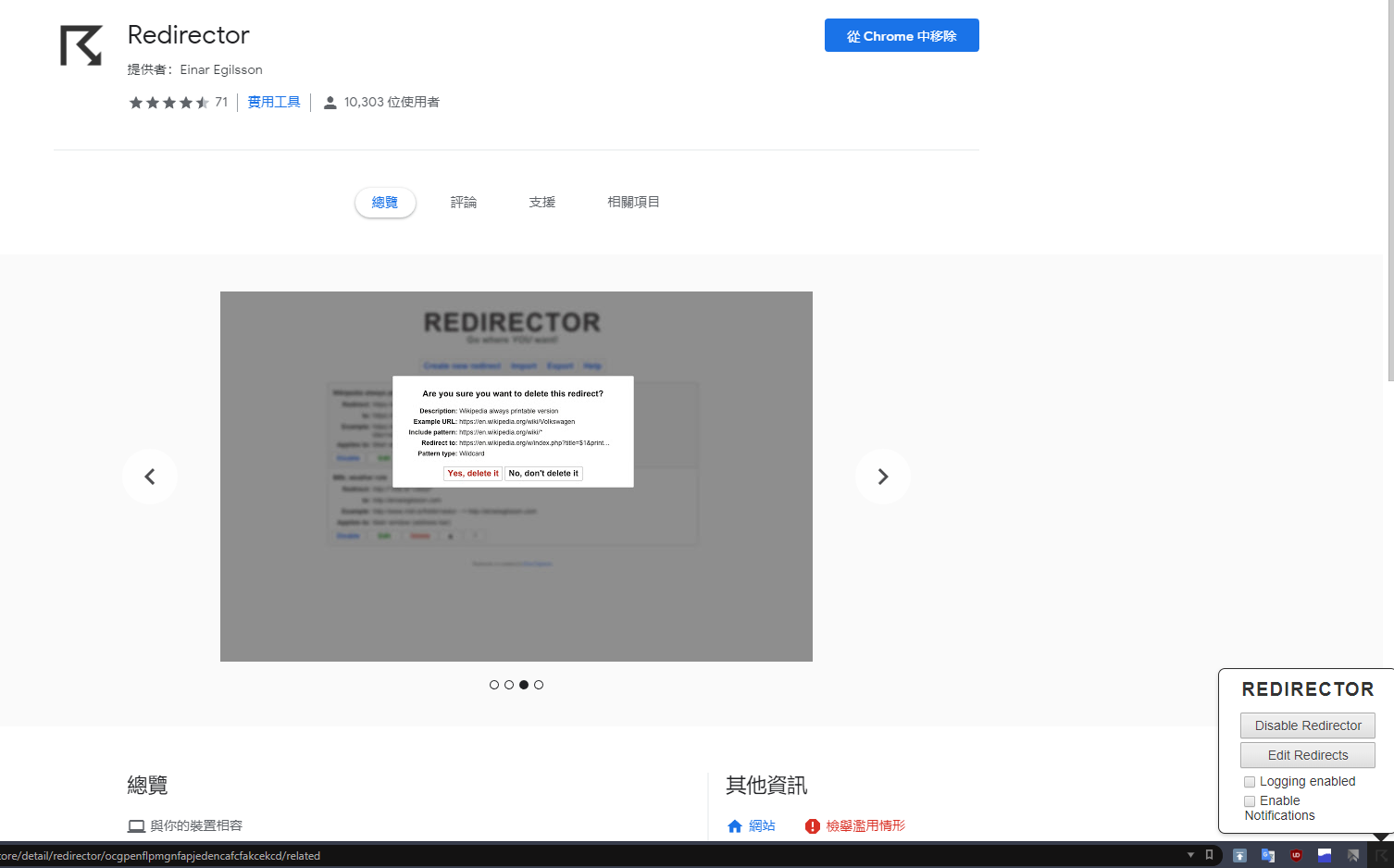1394x868 pixels.
Task: Toggle the Enable Notifications checkbox
Action: pos(1250,801)
